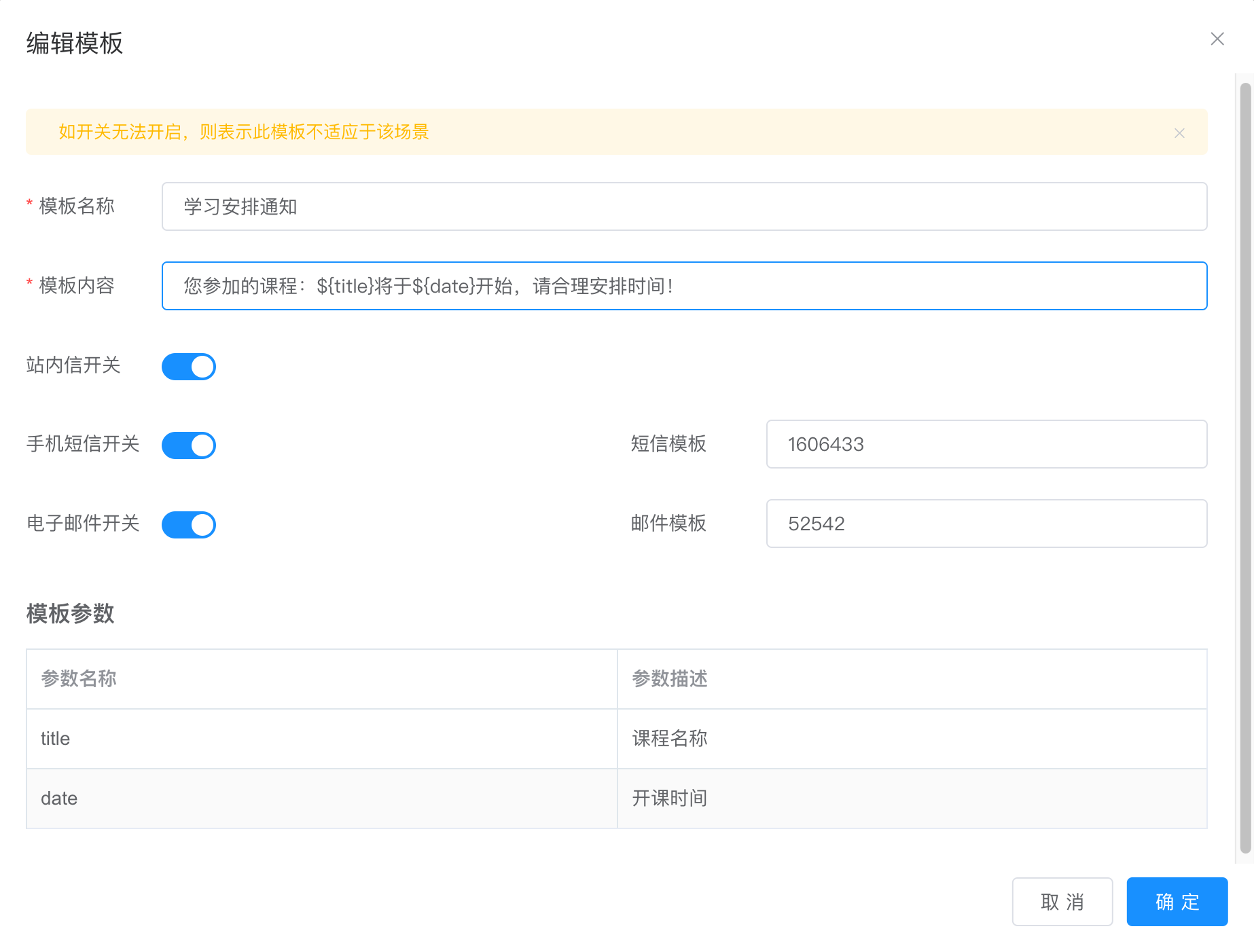1254x952 pixels.
Task: Click the 编辑模板 dialog title
Action: pyautogui.click(x=75, y=43)
